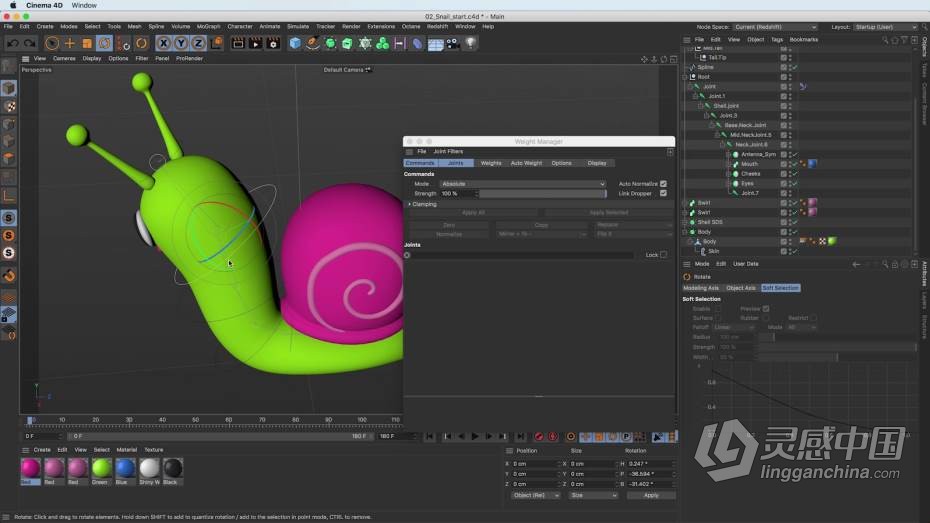Image resolution: width=930 pixels, height=523 pixels.
Task: Play the animation forward
Action: click(x=474, y=436)
